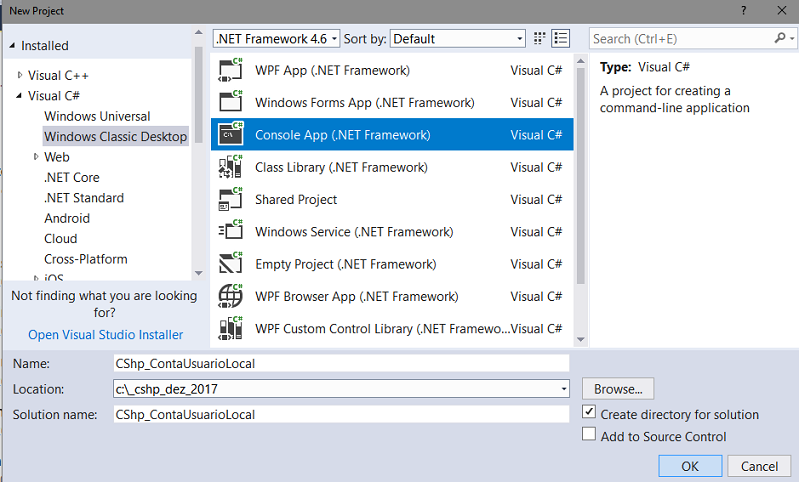799x482 pixels.
Task: Open the dialog help question mark
Action: point(743,11)
